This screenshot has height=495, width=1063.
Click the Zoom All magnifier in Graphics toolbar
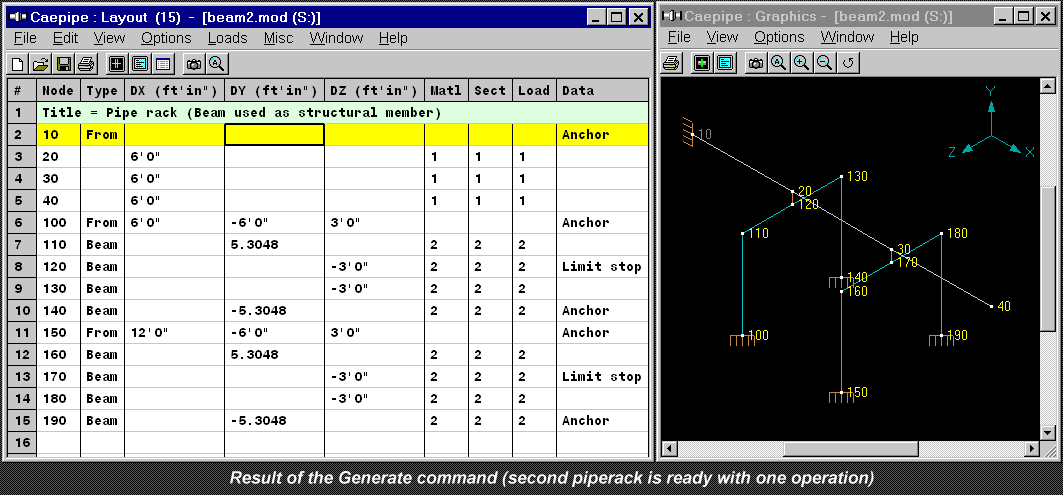[778, 63]
